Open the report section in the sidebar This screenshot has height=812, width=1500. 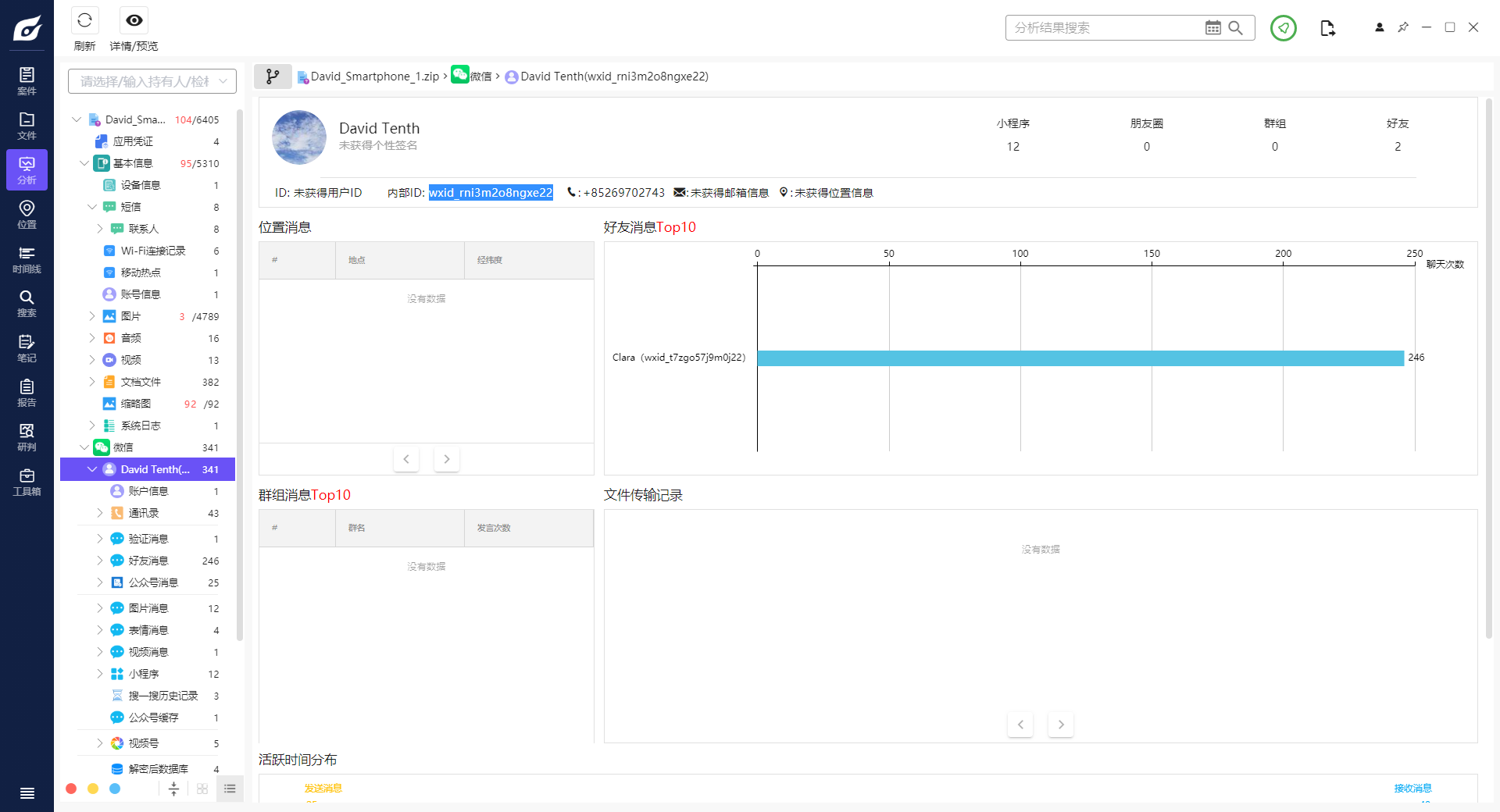click(27, 393)
